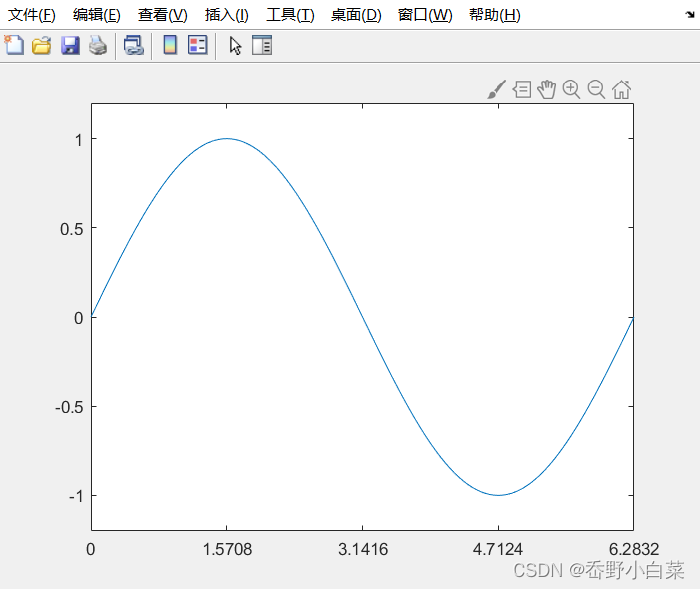Activate the Brush data tool above the axes
700x589 pixels.
tap(496, 90)
